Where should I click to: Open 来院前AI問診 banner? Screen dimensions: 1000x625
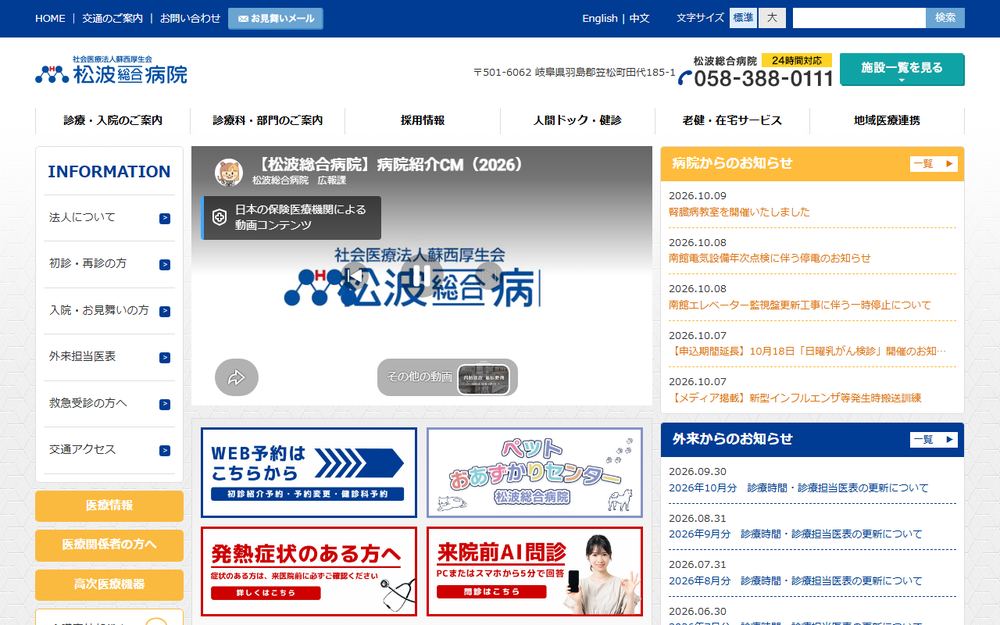pos(534,571)
